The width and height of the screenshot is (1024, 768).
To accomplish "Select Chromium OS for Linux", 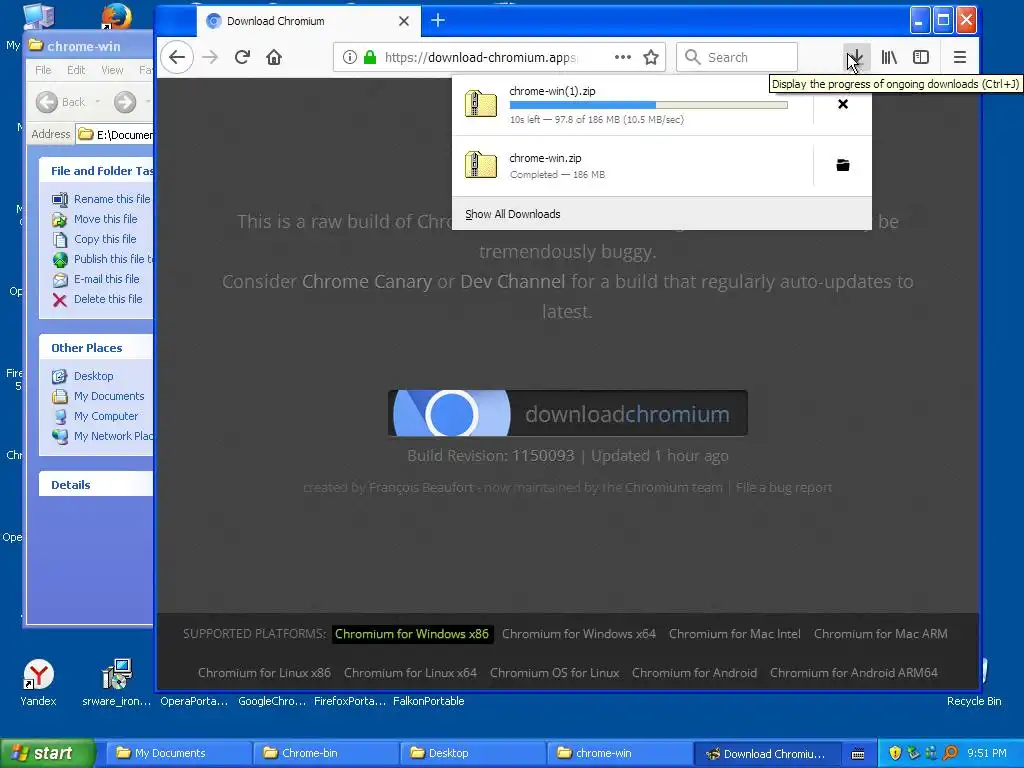I will 554,673.
